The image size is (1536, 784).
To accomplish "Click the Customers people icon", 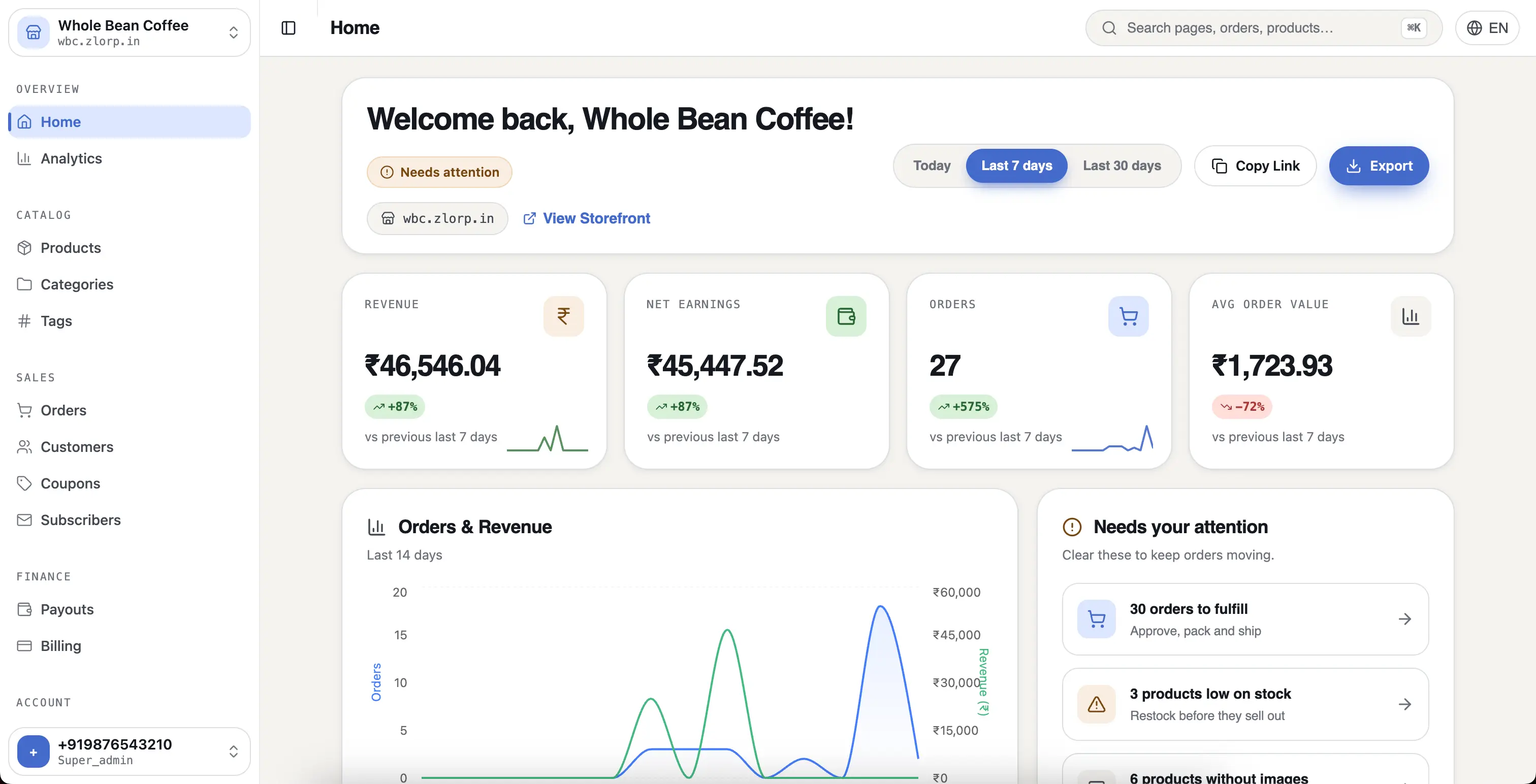I will pos(24,446).
